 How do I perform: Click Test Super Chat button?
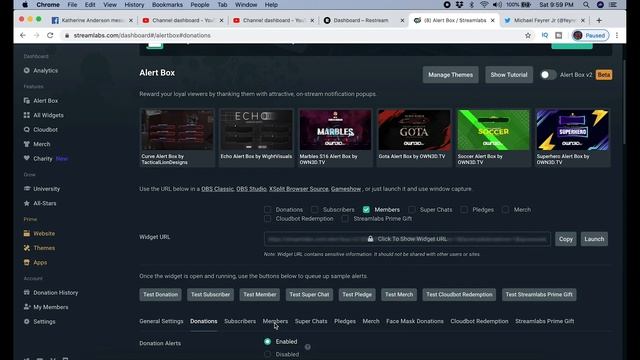(309, 294)
